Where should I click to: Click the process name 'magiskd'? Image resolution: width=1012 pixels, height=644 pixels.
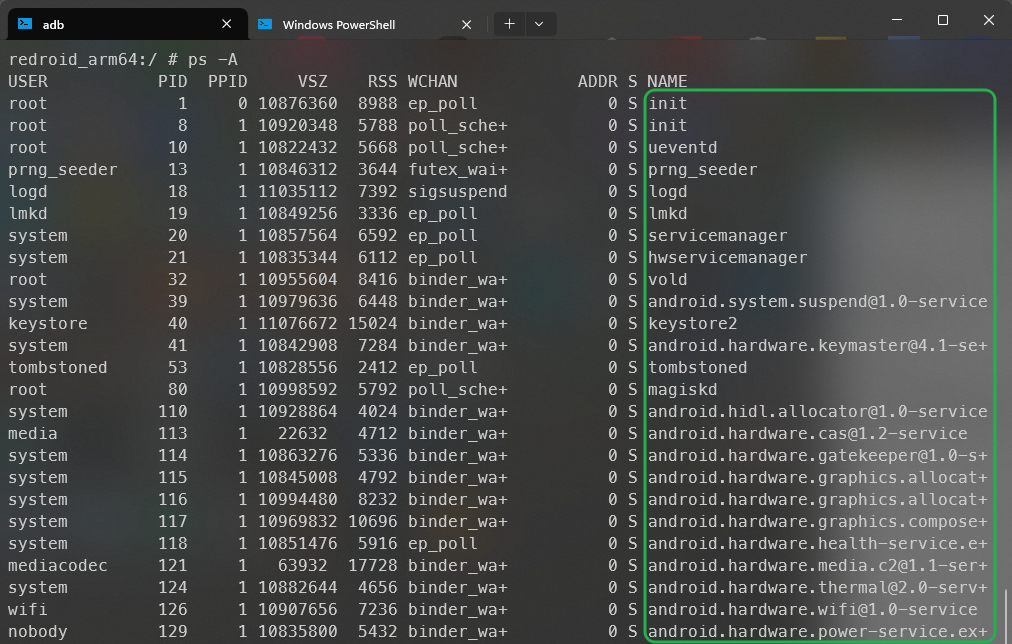coord(682,389)
